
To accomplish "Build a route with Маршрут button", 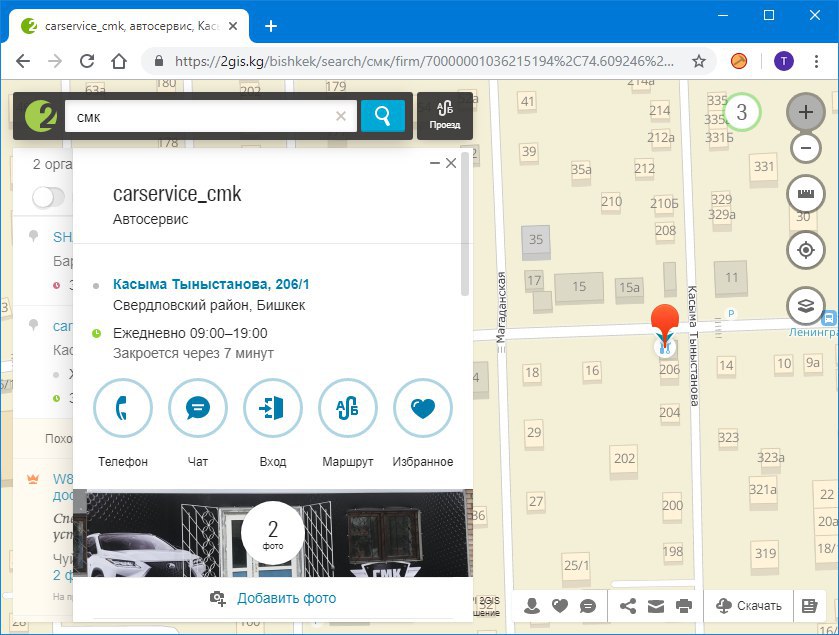I will (x=348, y=408).
